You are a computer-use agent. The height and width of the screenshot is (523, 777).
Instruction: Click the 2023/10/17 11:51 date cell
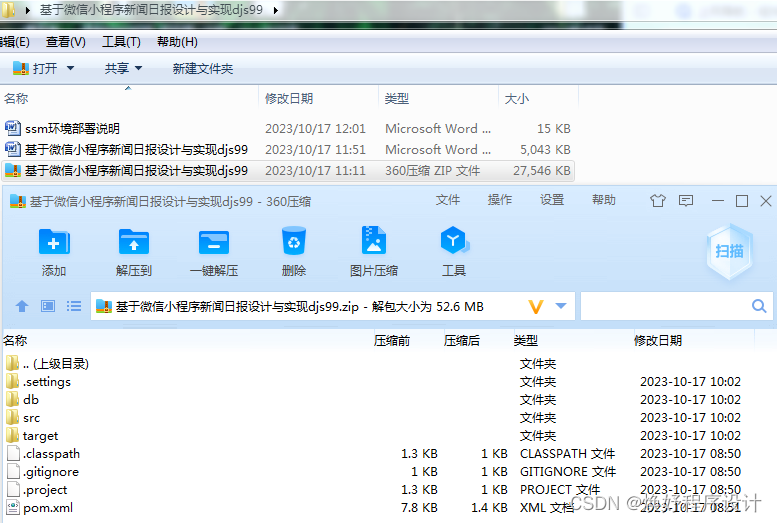(x=315, y=149)
